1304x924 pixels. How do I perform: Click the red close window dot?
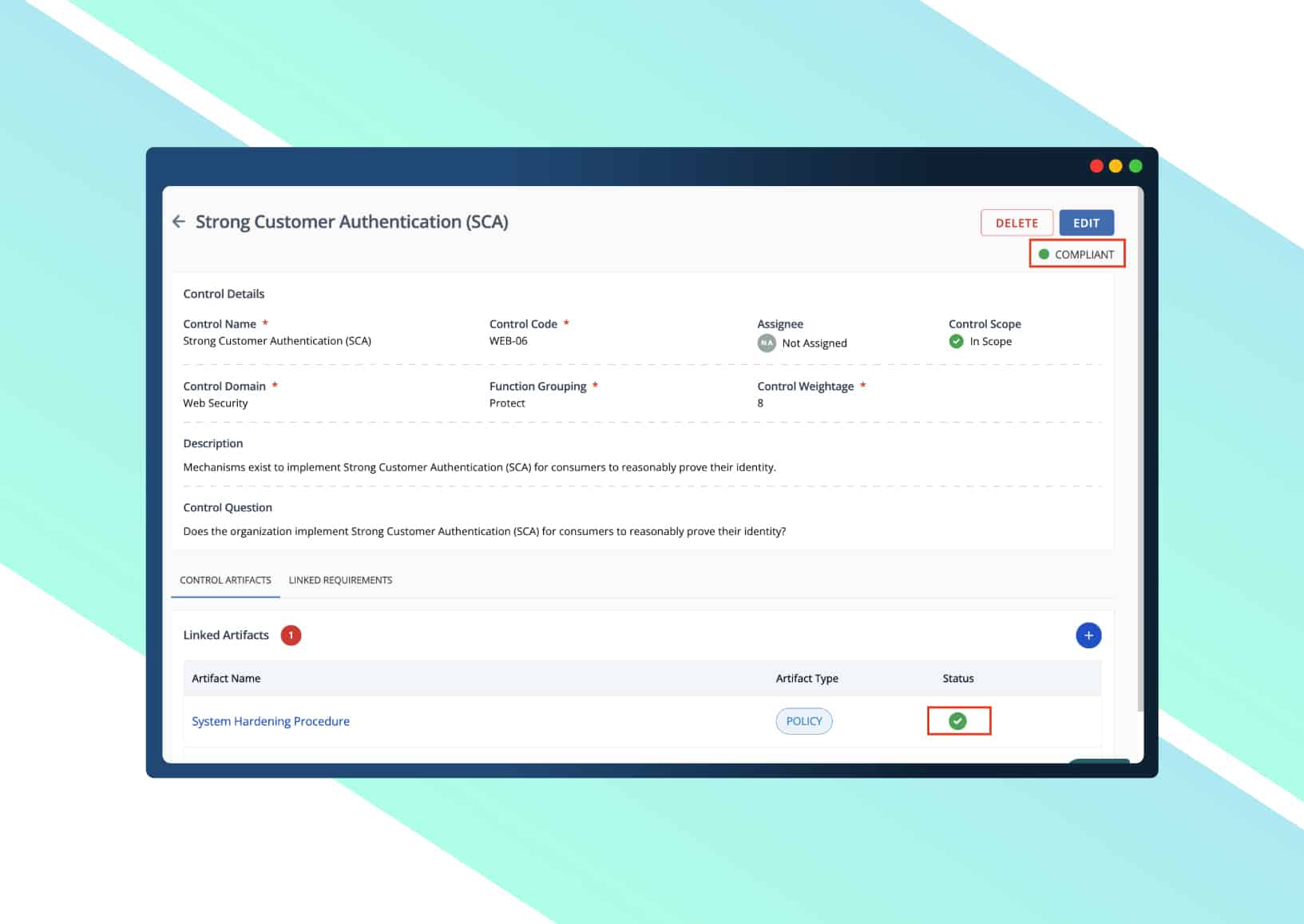1096,166
